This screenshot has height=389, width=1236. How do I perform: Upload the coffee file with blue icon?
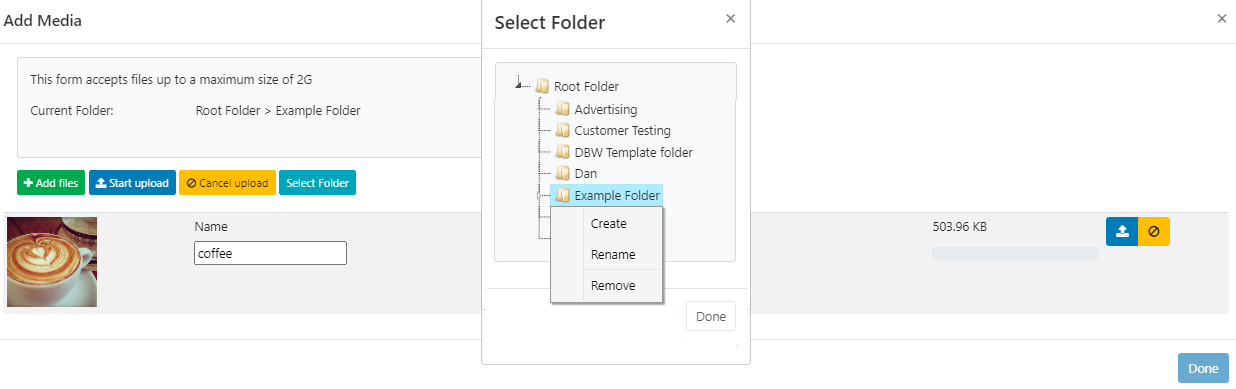(x=1122, y=231)
